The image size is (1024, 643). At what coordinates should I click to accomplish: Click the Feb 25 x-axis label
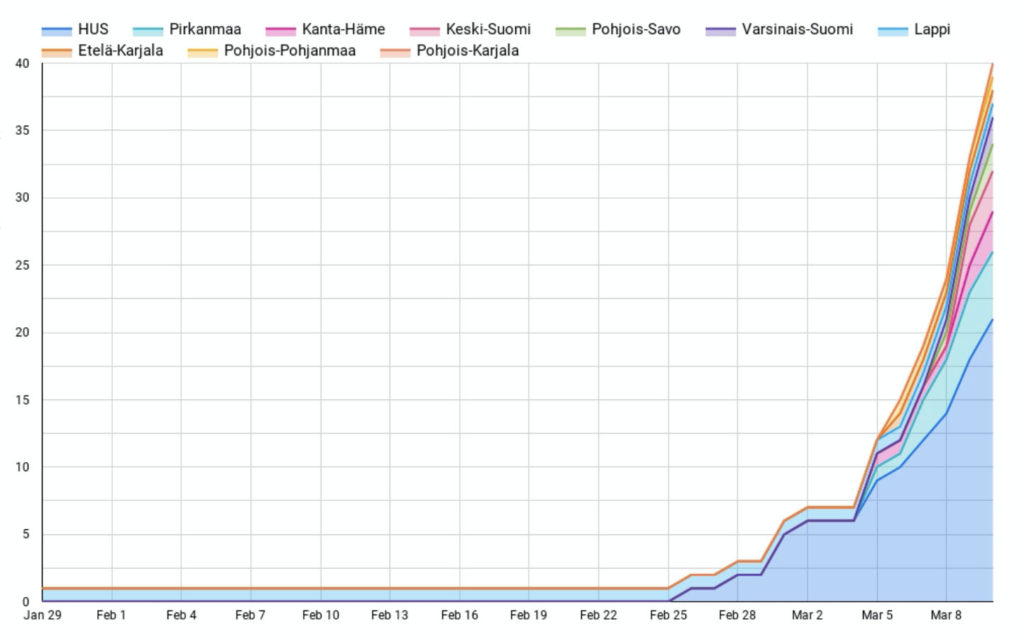coord(669,615)
